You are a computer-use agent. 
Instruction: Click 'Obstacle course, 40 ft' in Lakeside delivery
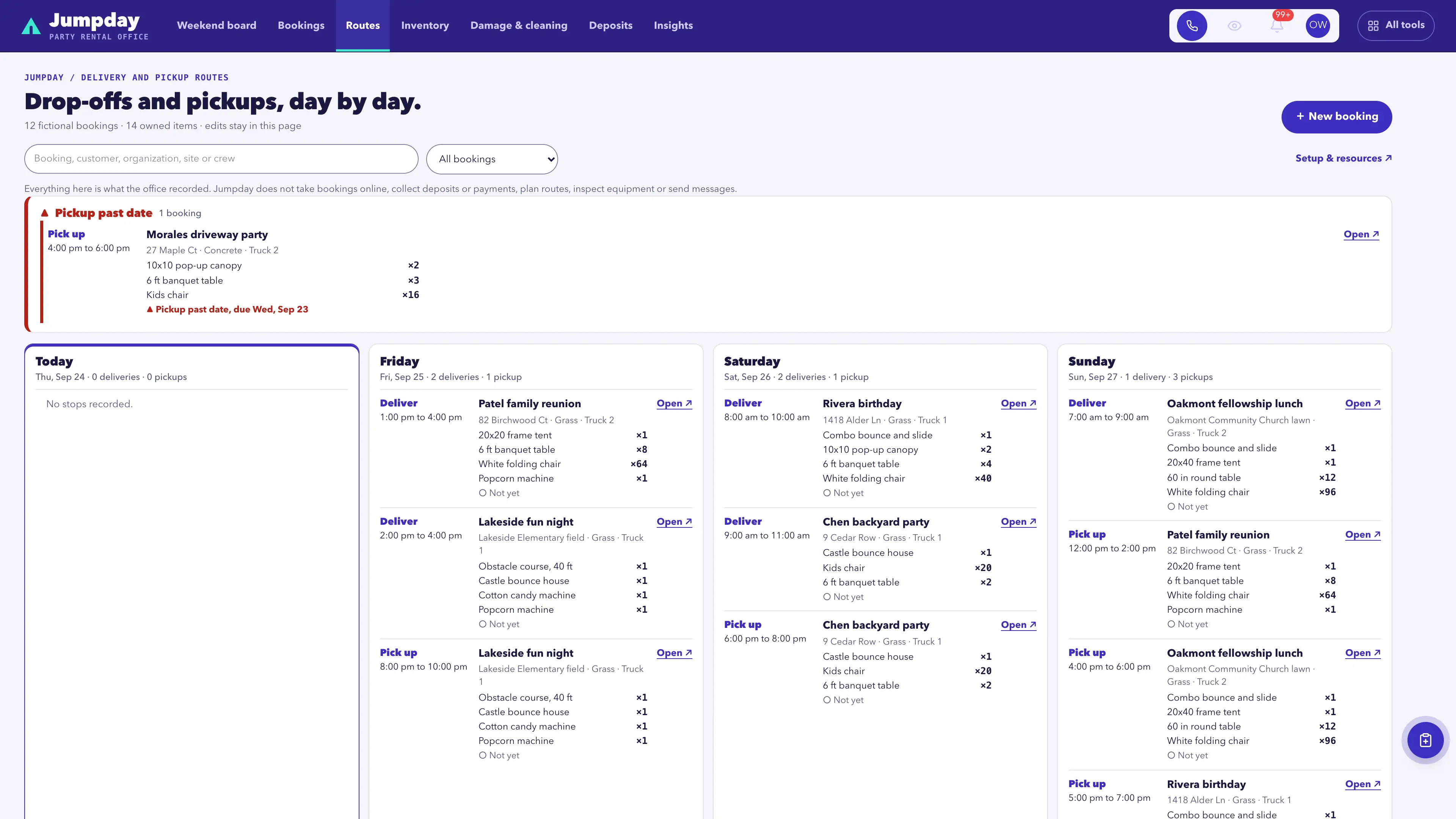(525, 566)
